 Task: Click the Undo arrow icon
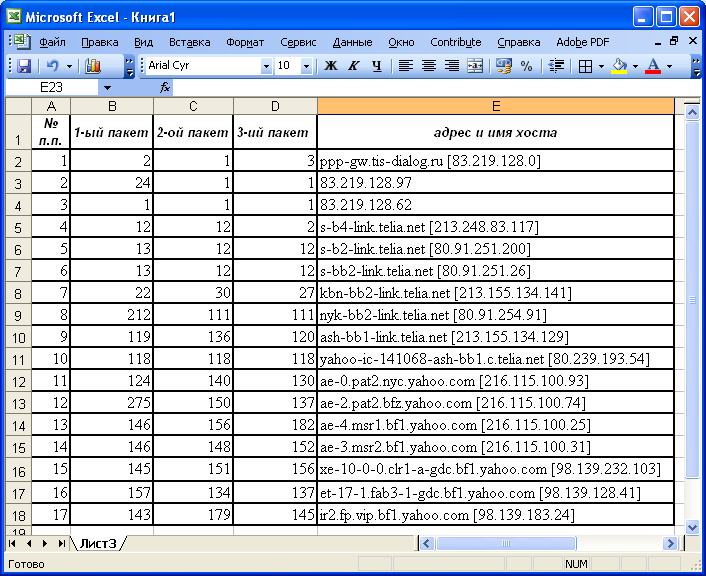tap(53, 66)
